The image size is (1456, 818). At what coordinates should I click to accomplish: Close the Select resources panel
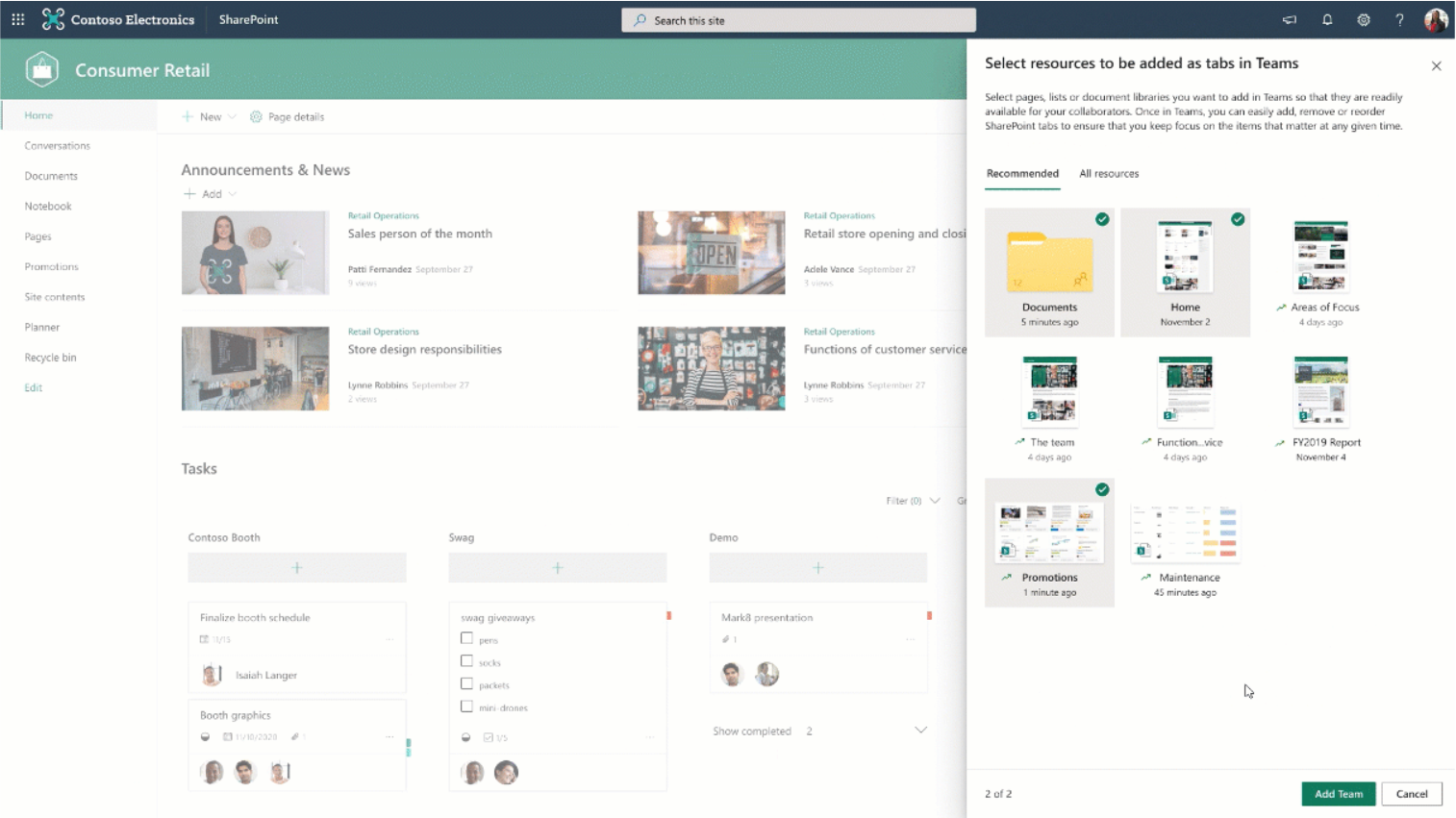tap(1436, 66)
